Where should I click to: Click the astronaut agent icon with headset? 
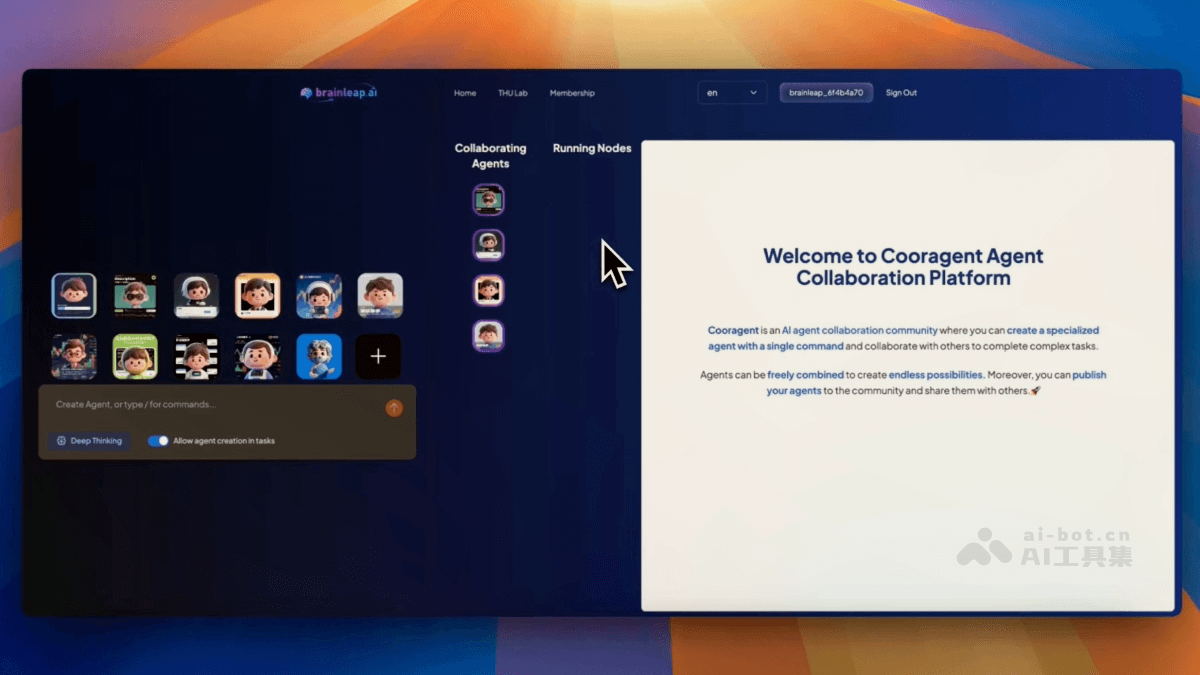pos(319,295)
